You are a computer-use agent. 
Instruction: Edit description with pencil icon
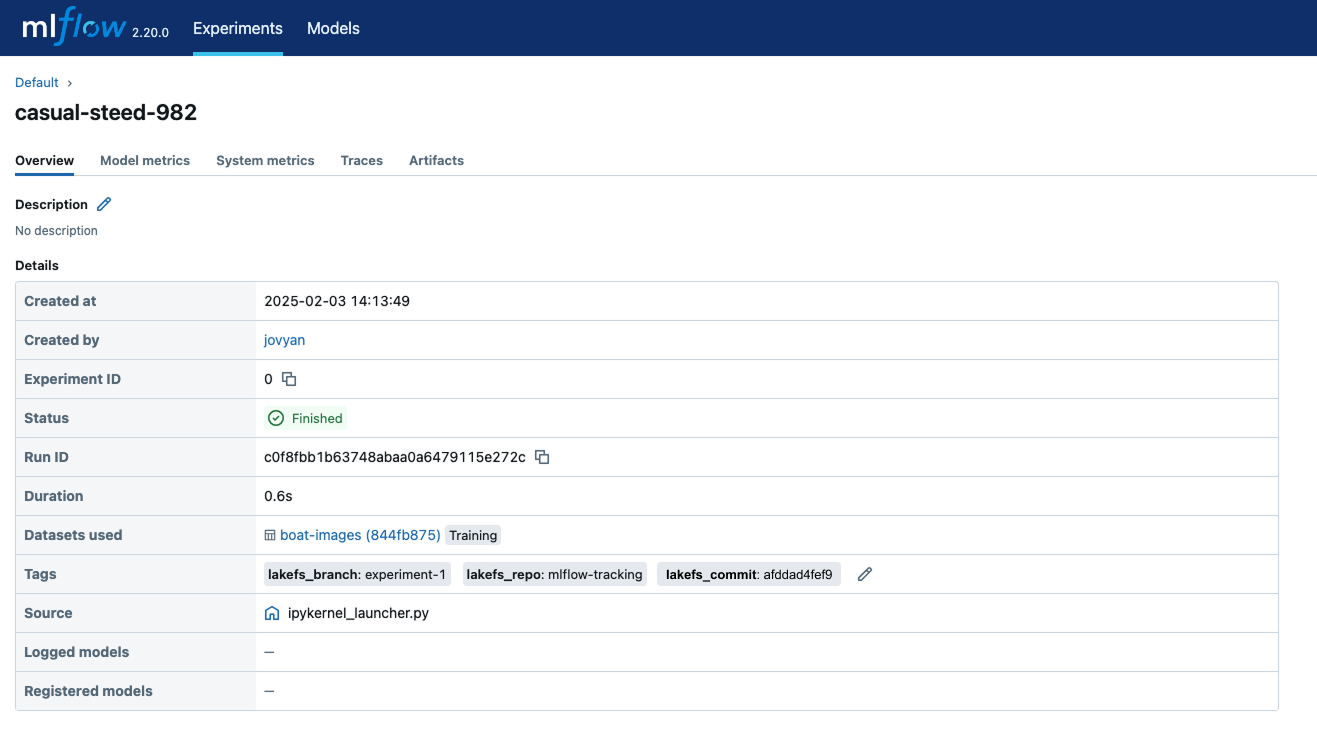tap(104, 204)
